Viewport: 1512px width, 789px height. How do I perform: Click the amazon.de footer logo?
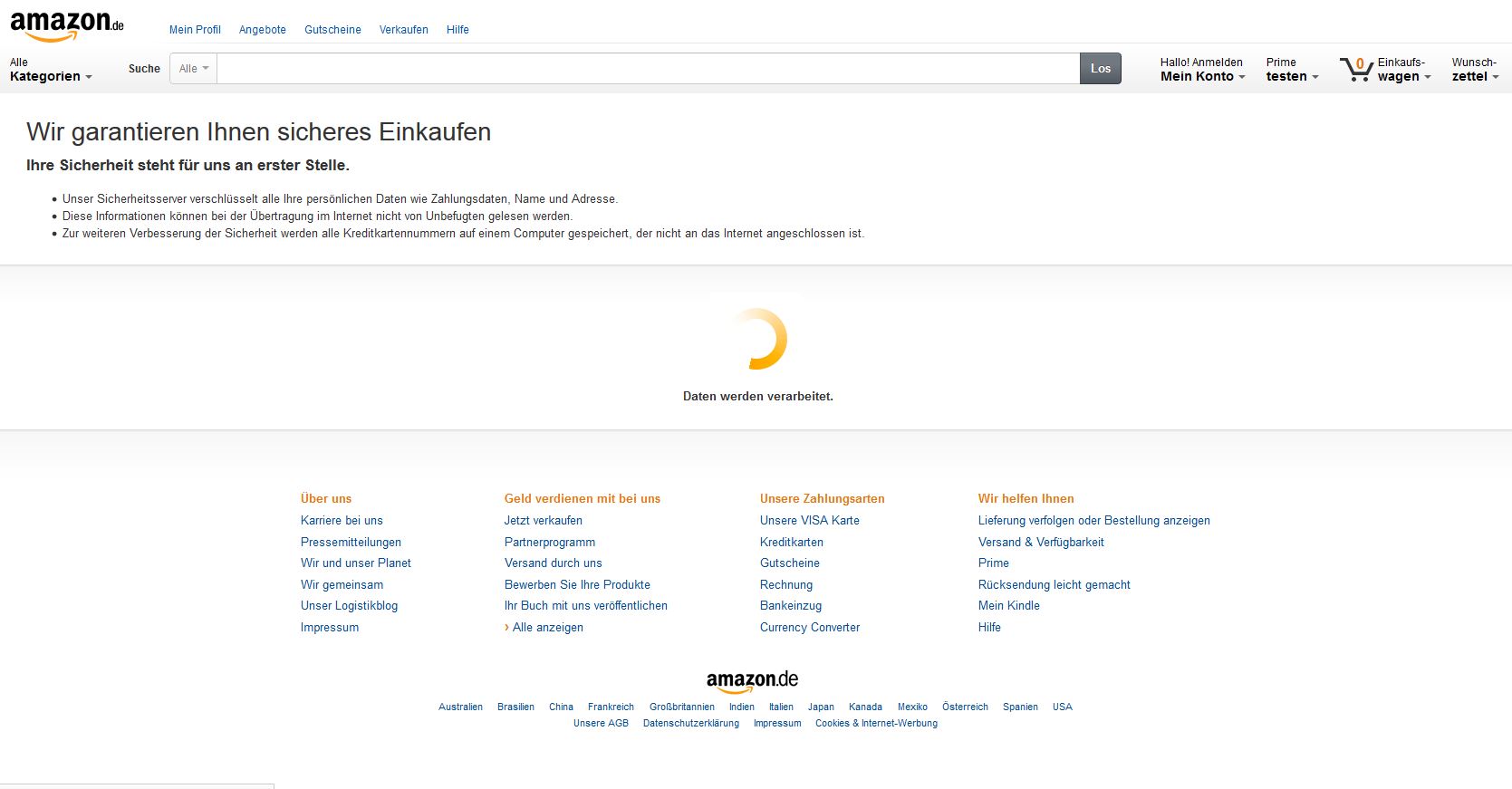[752, 681]
